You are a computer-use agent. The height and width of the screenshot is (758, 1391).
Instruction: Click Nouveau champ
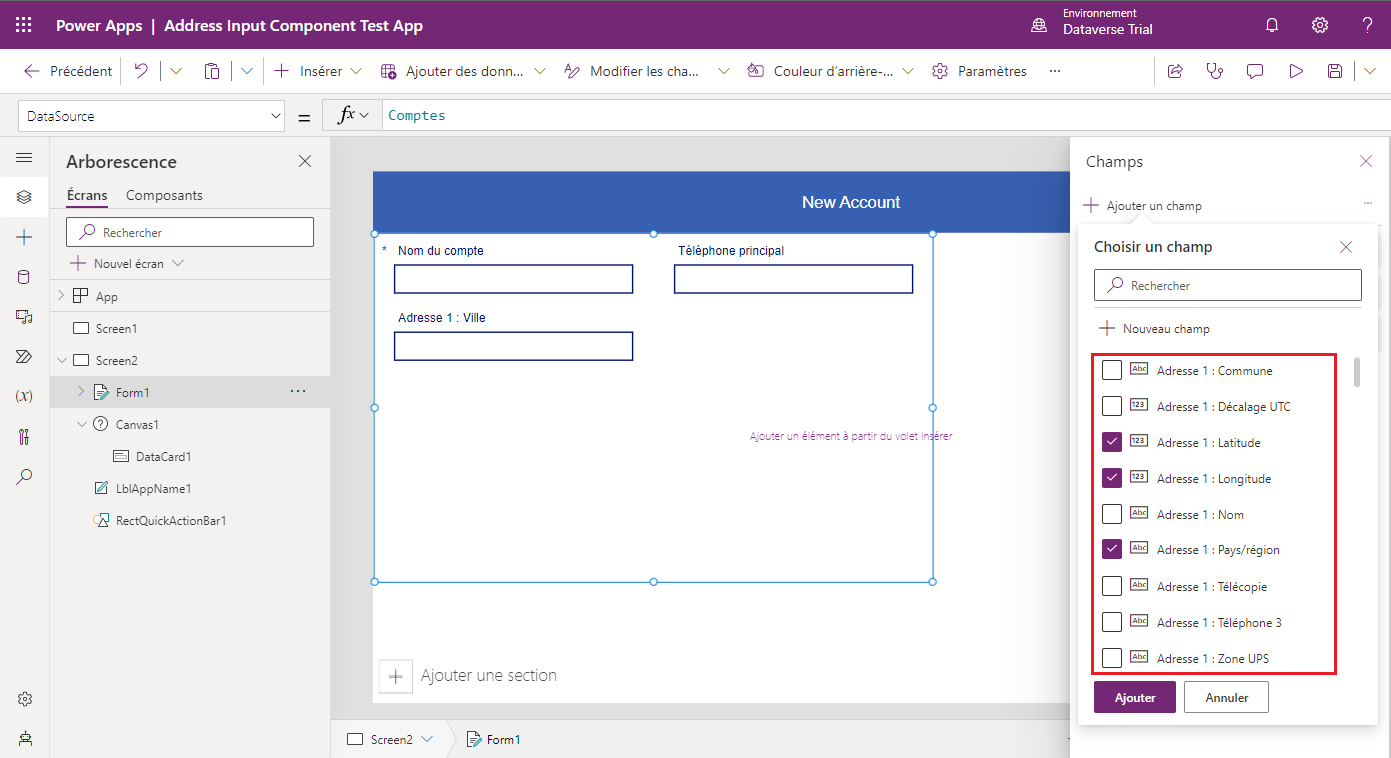coord(1154,329)
